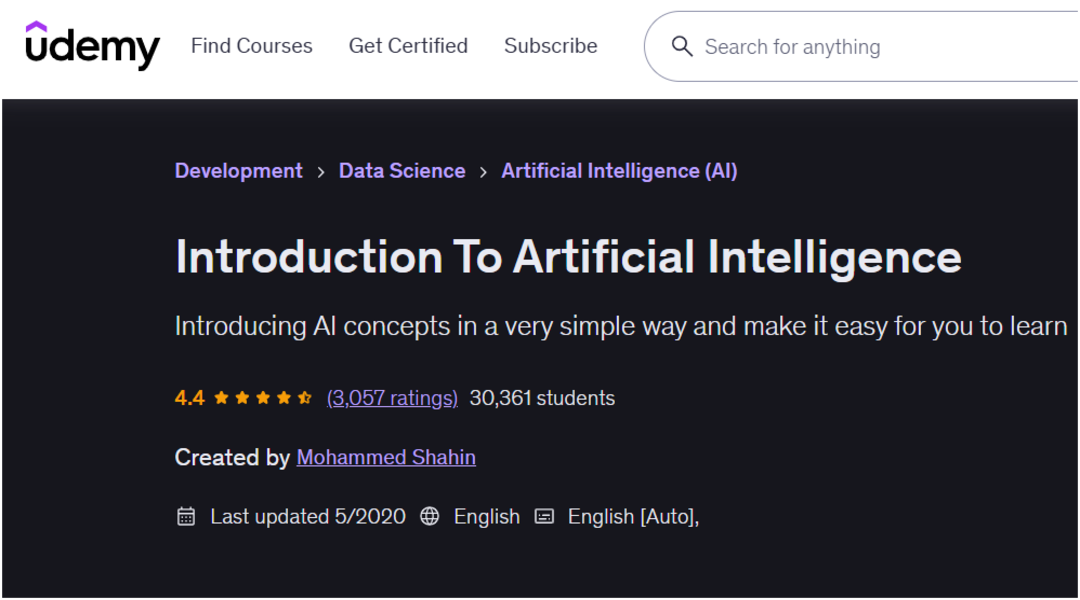The height and width of the screenshot is (600, 1080).
Task: Click the Udemy logo
Action: (x=92, y=45)
